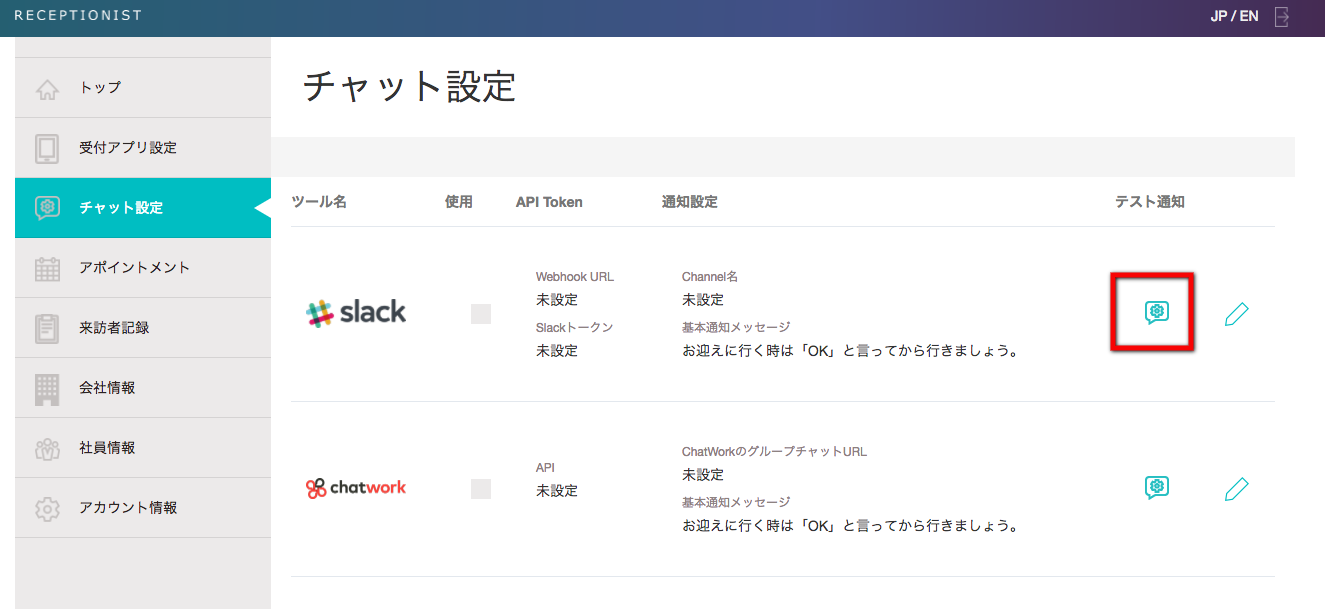
Task: Click the clipboard icon for 来訪者記録
Action: [47, 328]
